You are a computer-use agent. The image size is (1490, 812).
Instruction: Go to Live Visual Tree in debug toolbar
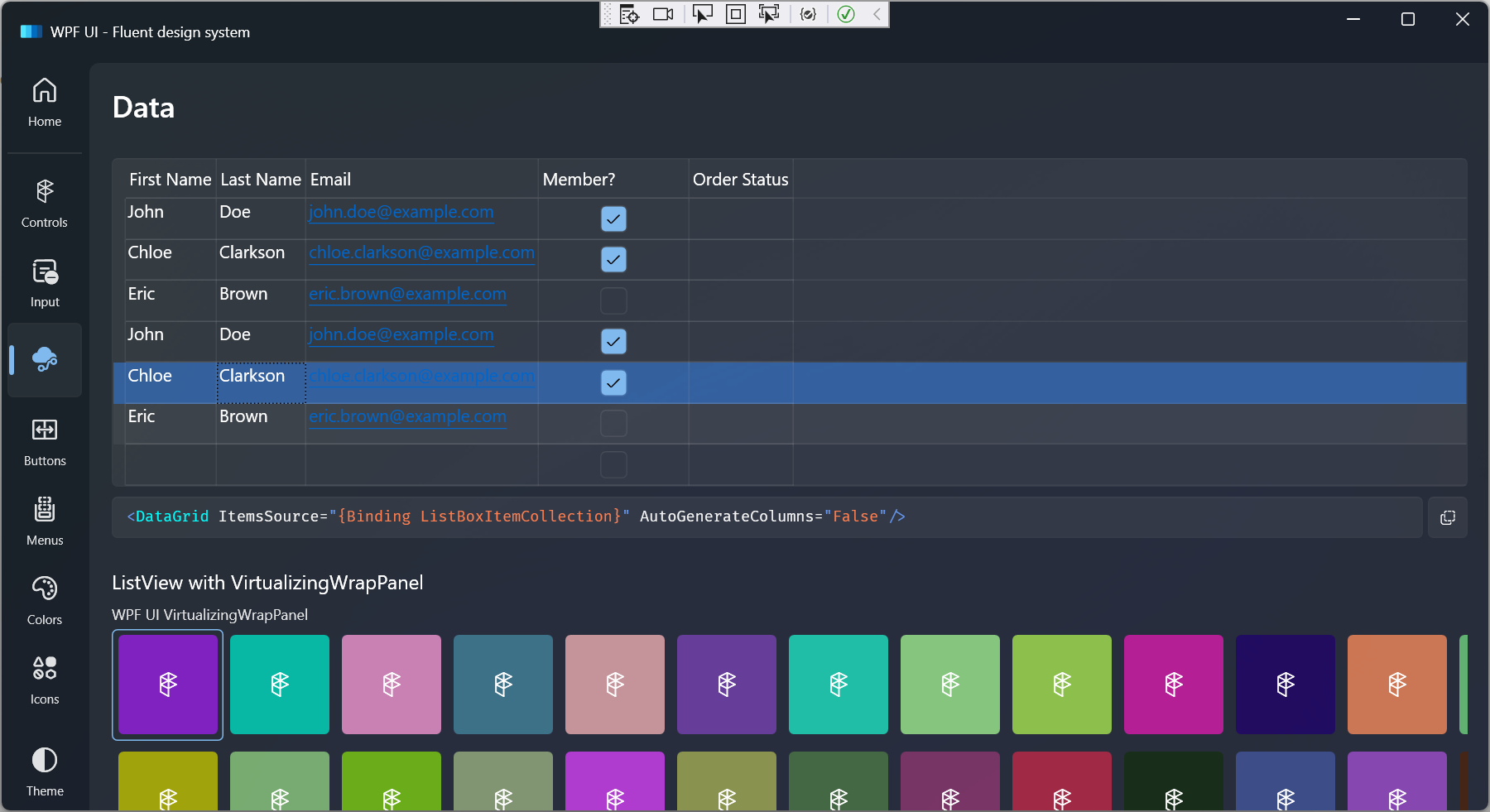[629, 14]
